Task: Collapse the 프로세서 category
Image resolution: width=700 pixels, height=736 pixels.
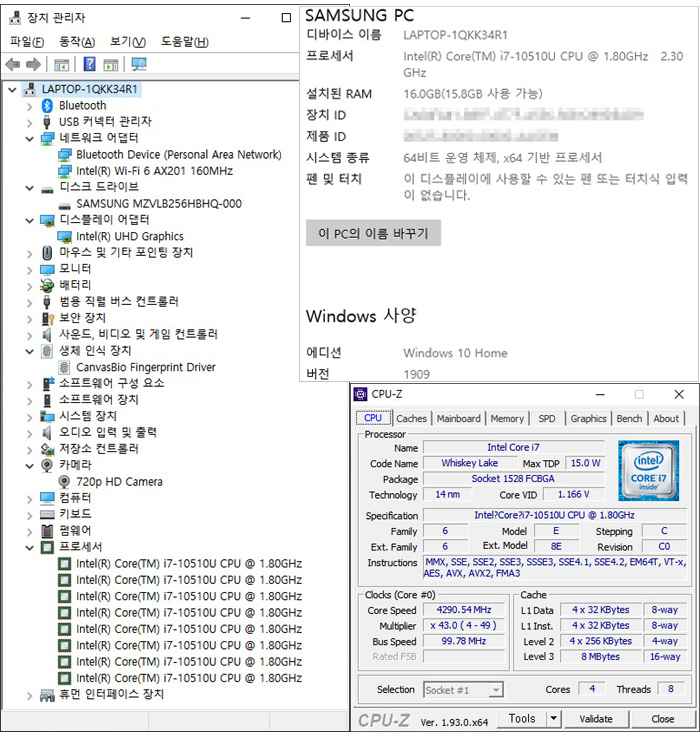Action: (x=30, y=547)
